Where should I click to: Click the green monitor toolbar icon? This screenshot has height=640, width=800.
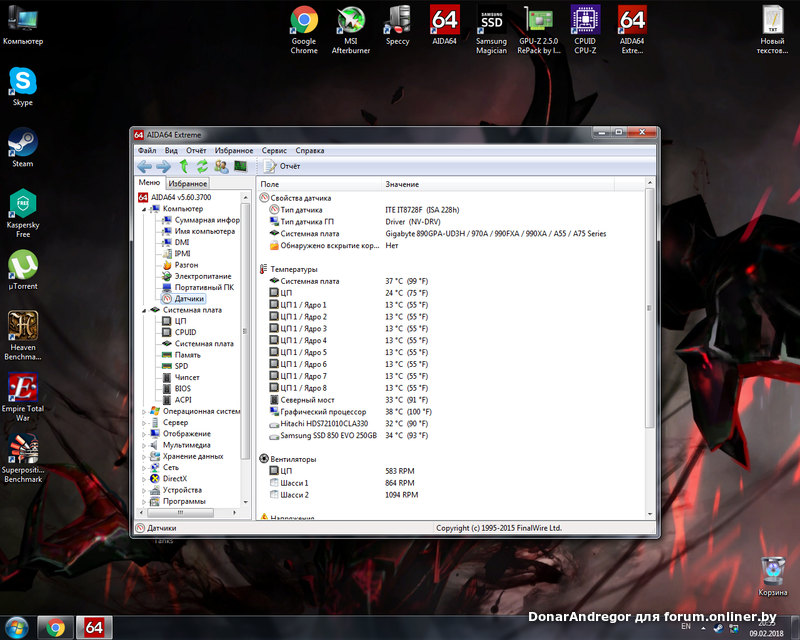[240, 166]
